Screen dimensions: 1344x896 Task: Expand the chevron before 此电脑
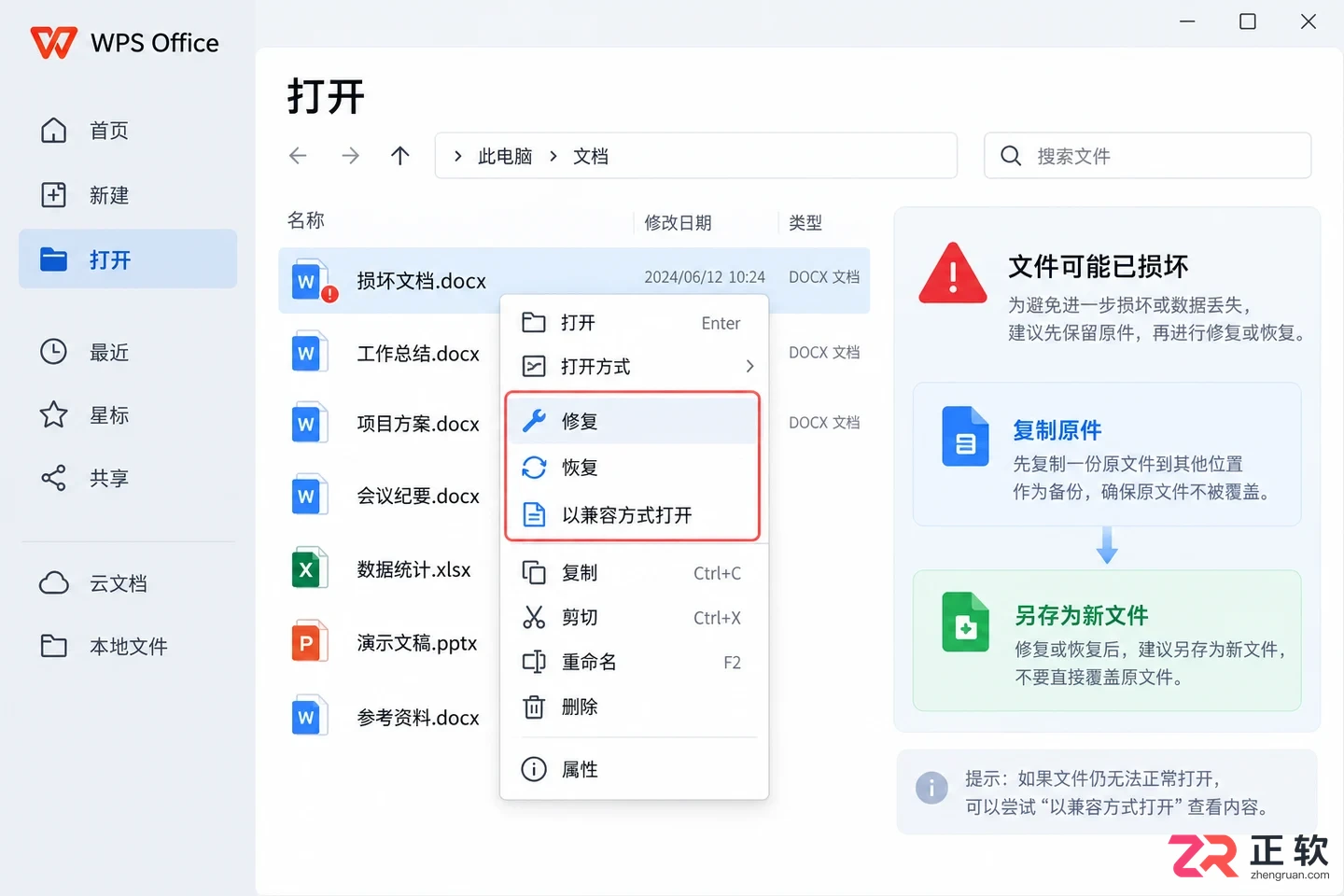tap(457, 156)
